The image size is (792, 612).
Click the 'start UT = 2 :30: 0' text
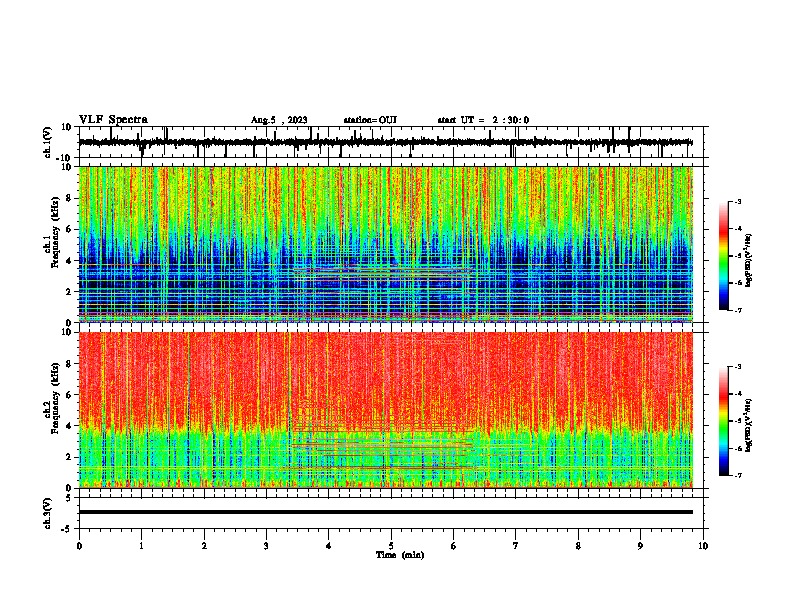coord(483,120)
